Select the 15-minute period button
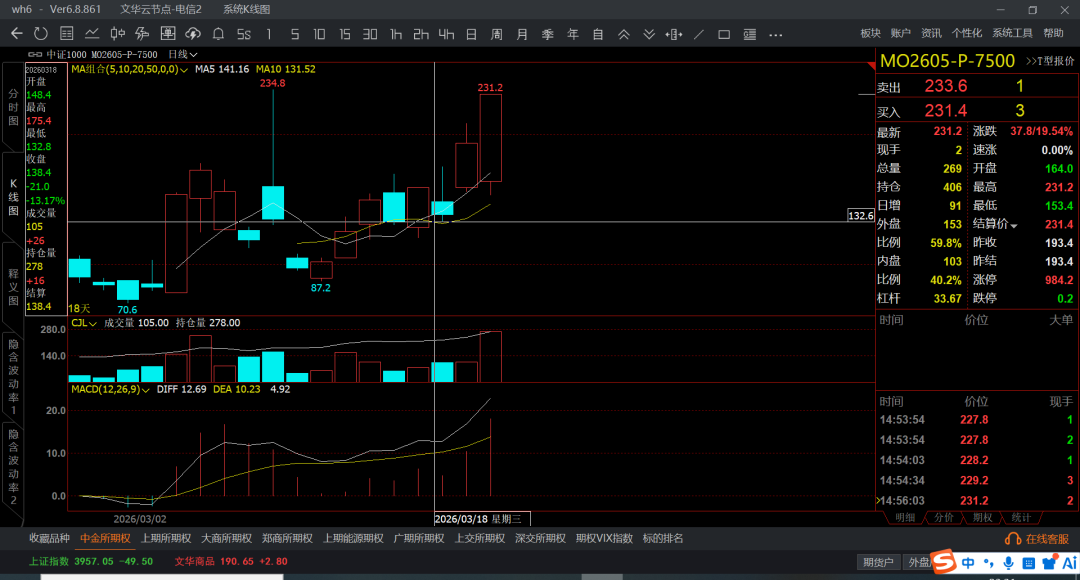Screen dimensions: 1080x580 tap(344, 34)
